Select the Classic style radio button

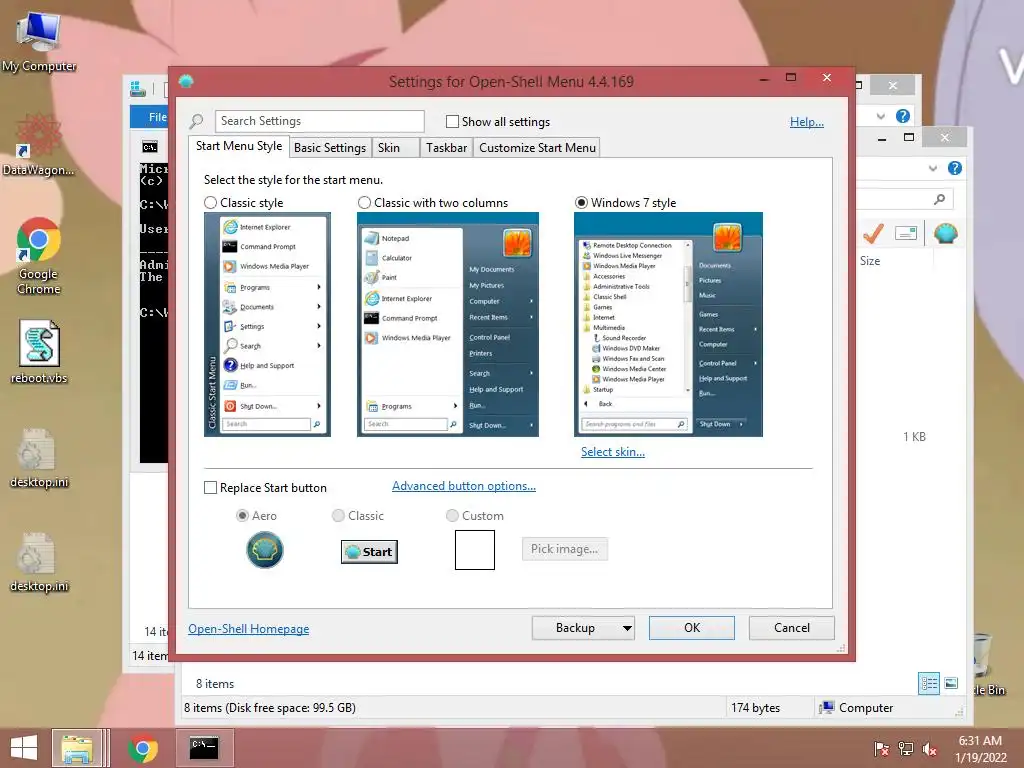point(210,203)
